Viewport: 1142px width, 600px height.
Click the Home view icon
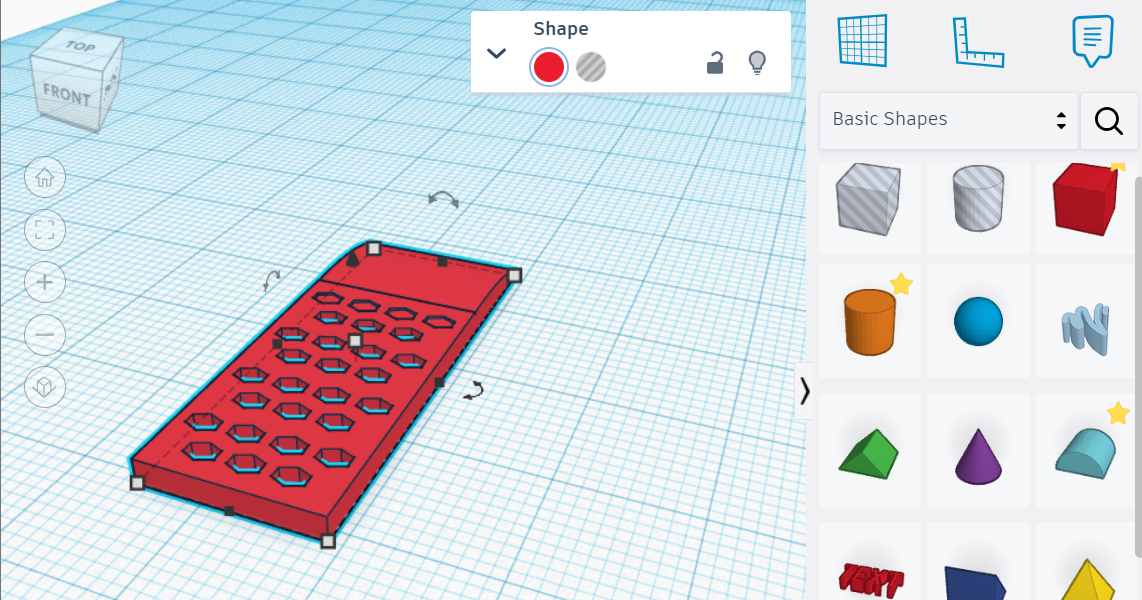[x=44, y=177]
